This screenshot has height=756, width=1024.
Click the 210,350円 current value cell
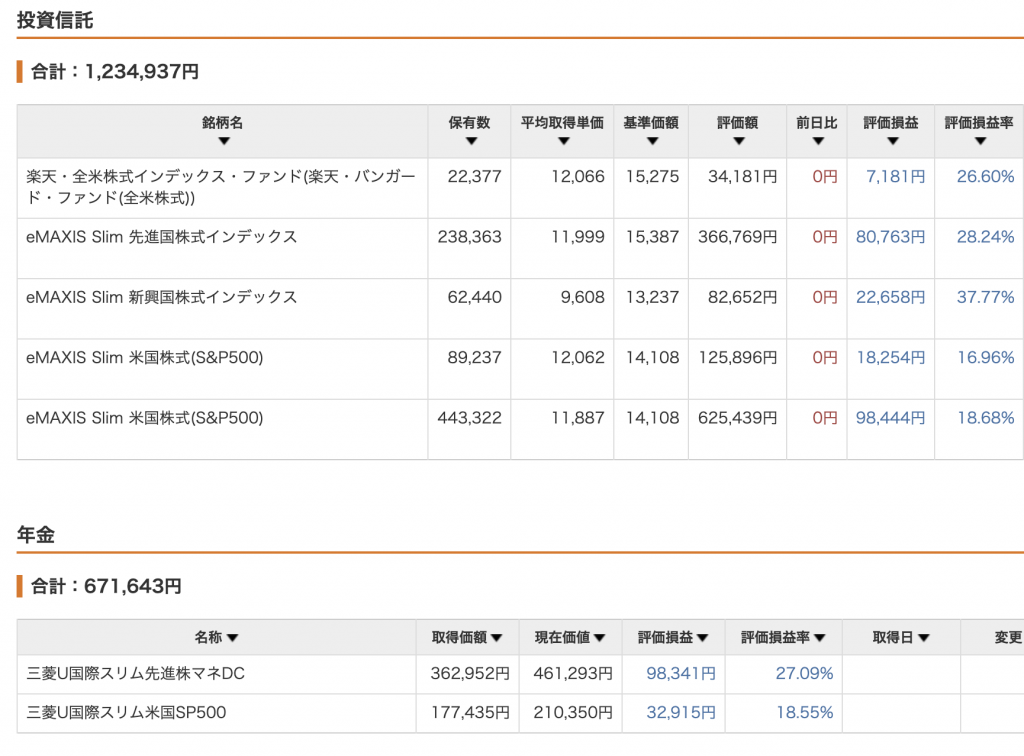[573, 712]
